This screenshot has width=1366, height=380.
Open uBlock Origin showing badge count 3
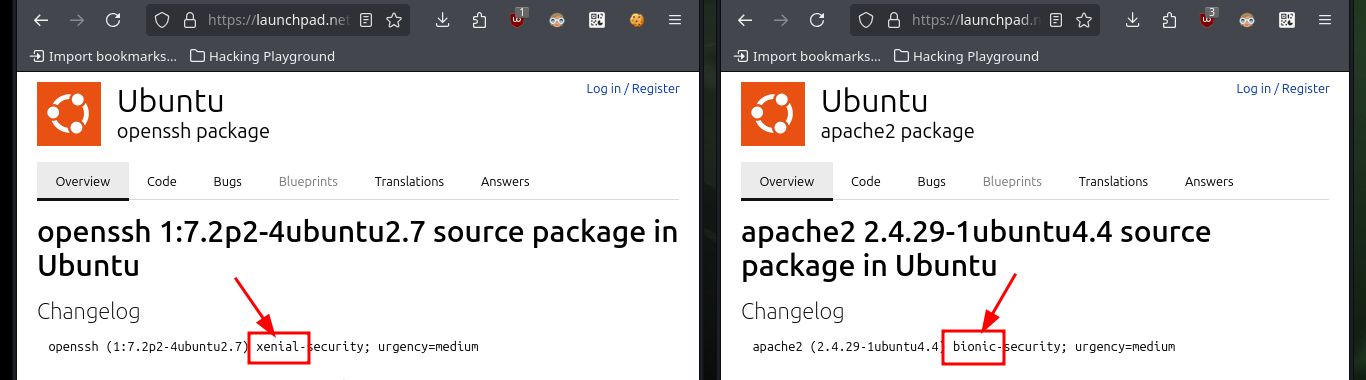[x=1209, y=19]
